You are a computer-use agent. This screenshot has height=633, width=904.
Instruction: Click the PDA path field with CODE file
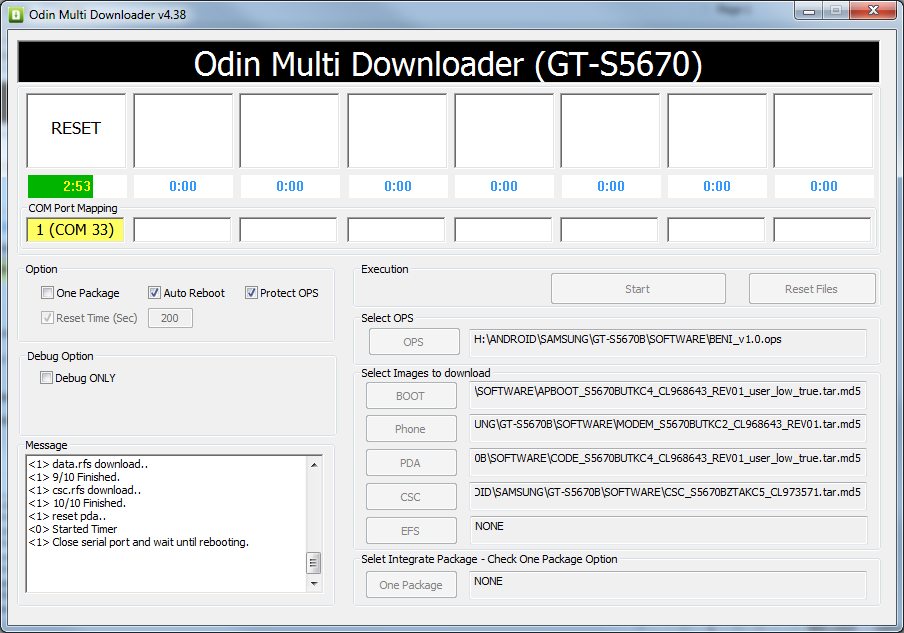pos(668,462)
